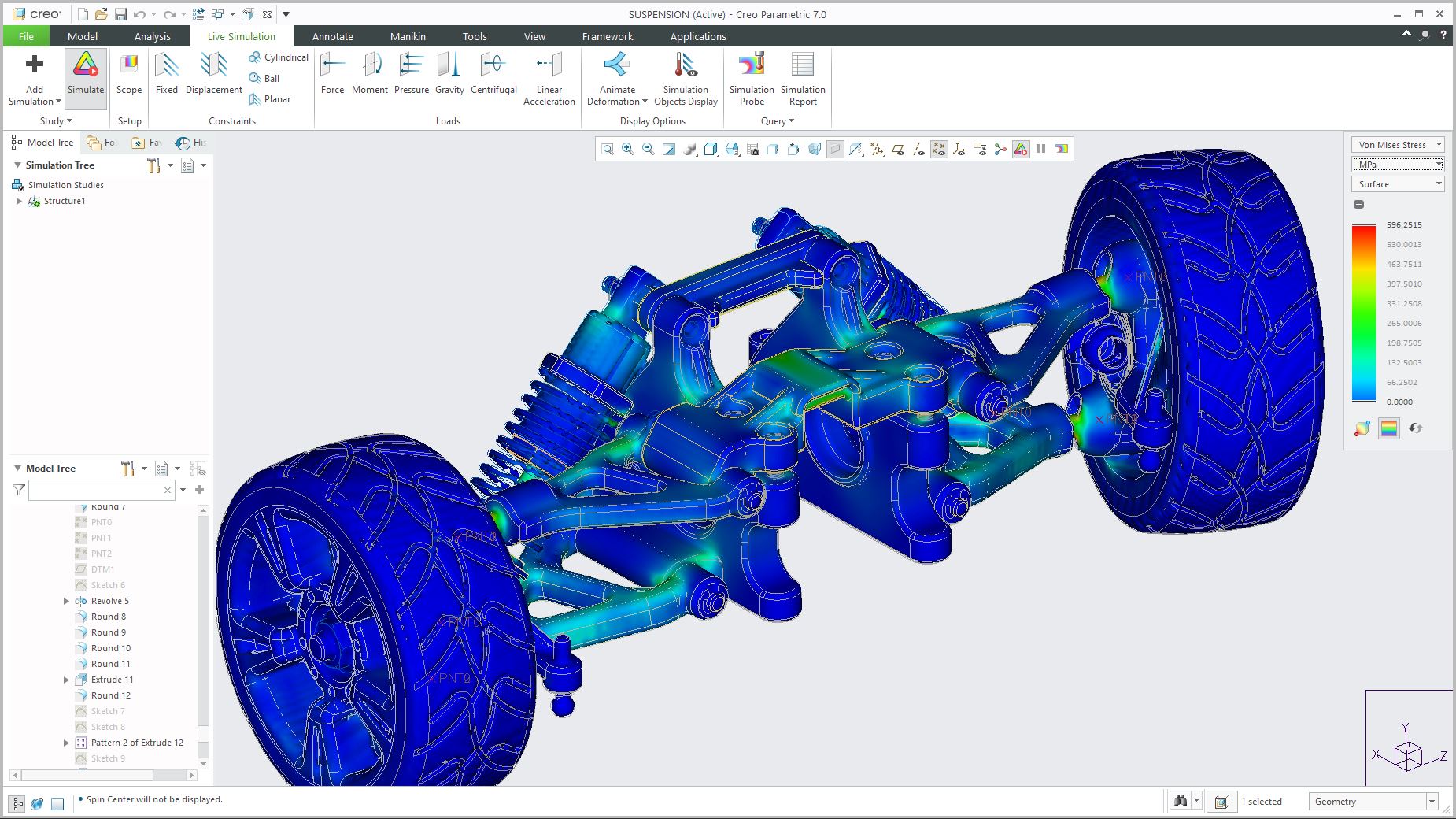The width and height of the screenshot is (1456, 819).
Task: Apply a Force load
Action: (x=333, y=76)
